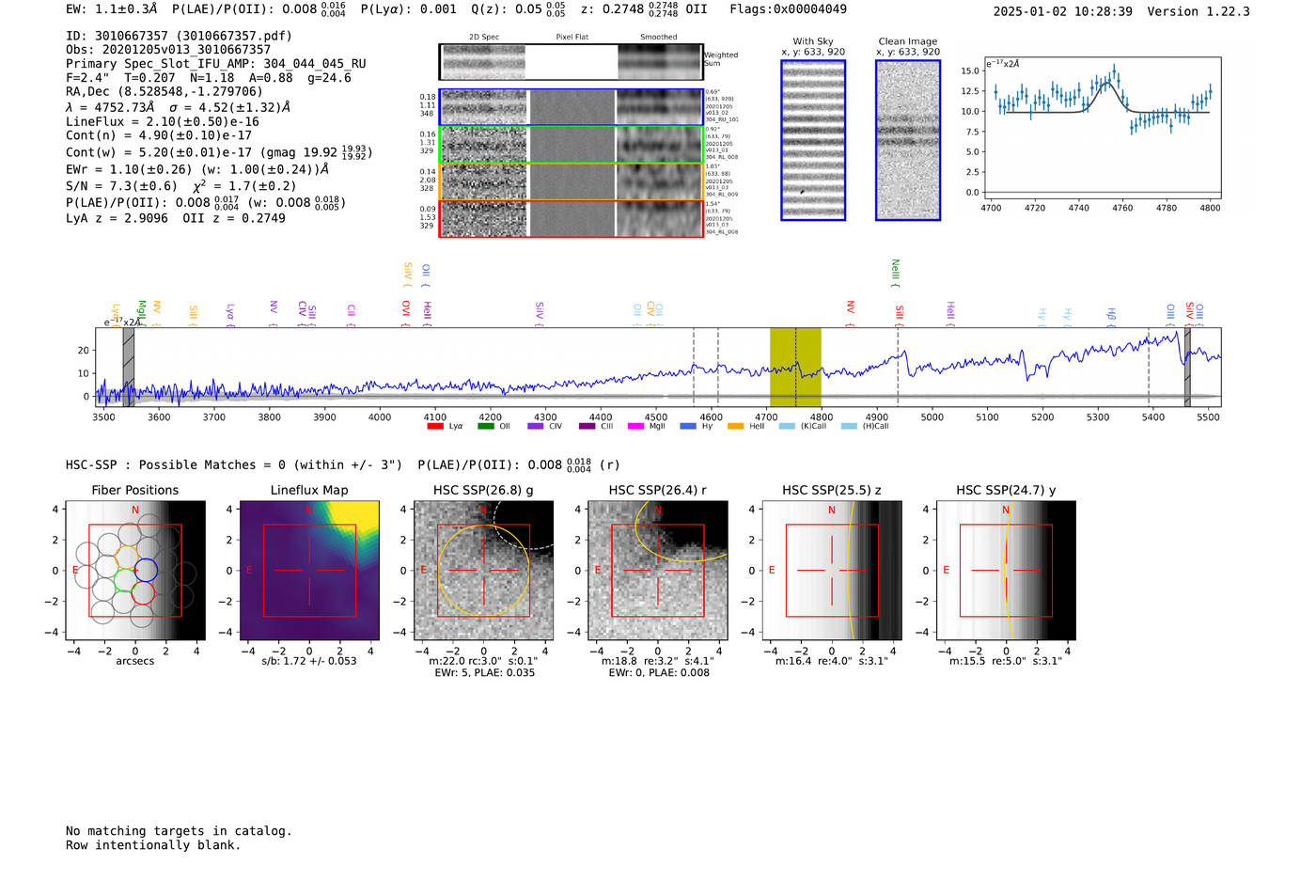Click the Clean Image cutout
The image size is (1316, 896).
(x=908, y=140)
